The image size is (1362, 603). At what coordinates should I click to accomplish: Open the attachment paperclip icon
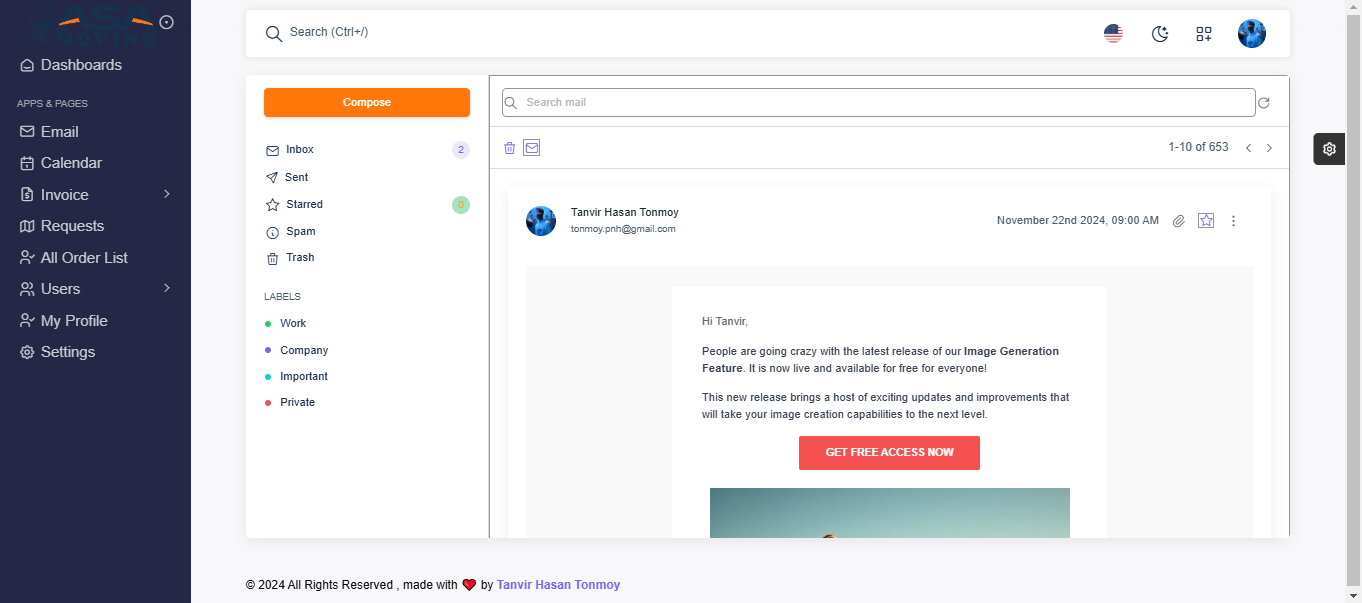point(1179,221)
